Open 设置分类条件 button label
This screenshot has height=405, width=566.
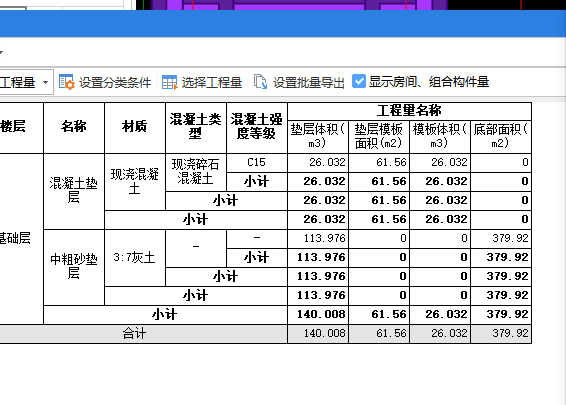tap(115, 83)
